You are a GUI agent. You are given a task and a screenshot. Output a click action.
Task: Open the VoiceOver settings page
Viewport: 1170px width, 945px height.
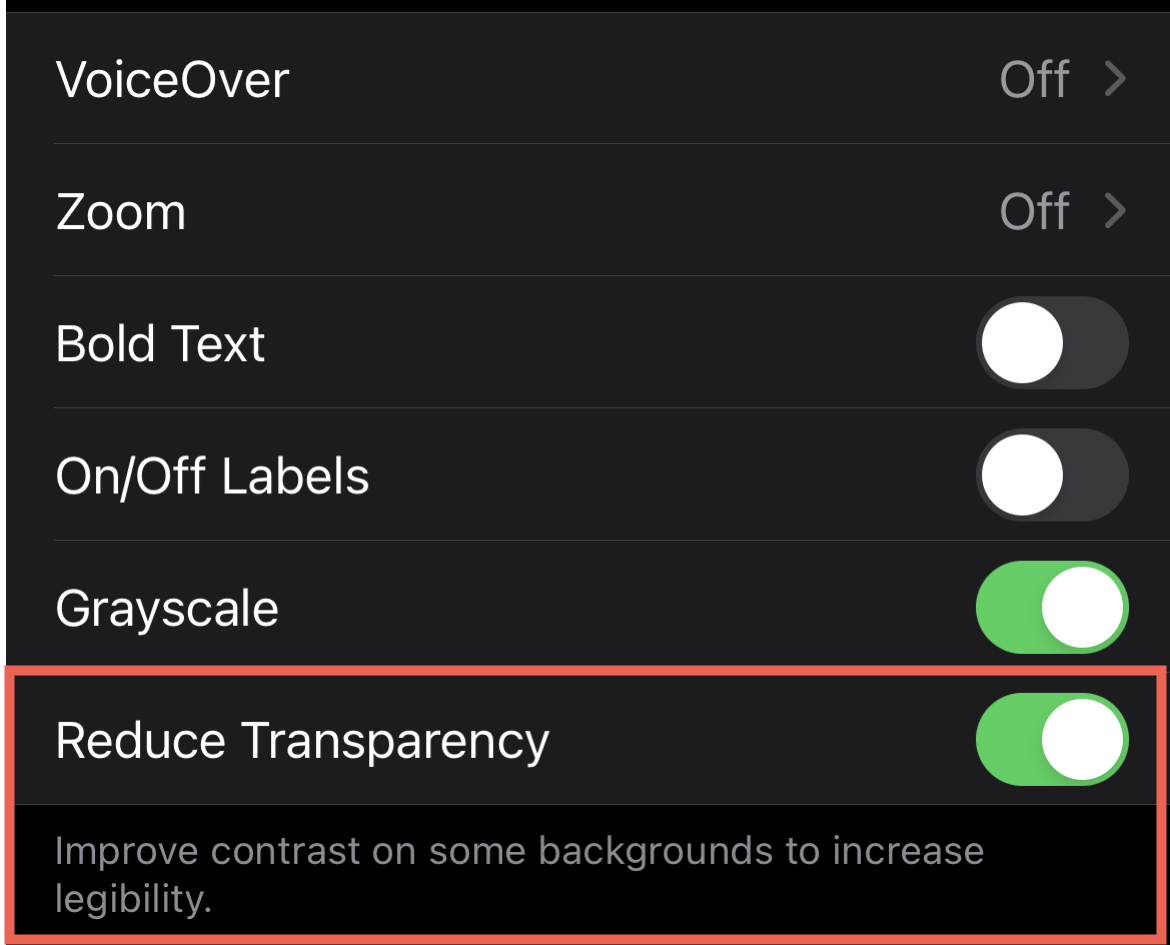pyautogui.click(x=400, y=80)
